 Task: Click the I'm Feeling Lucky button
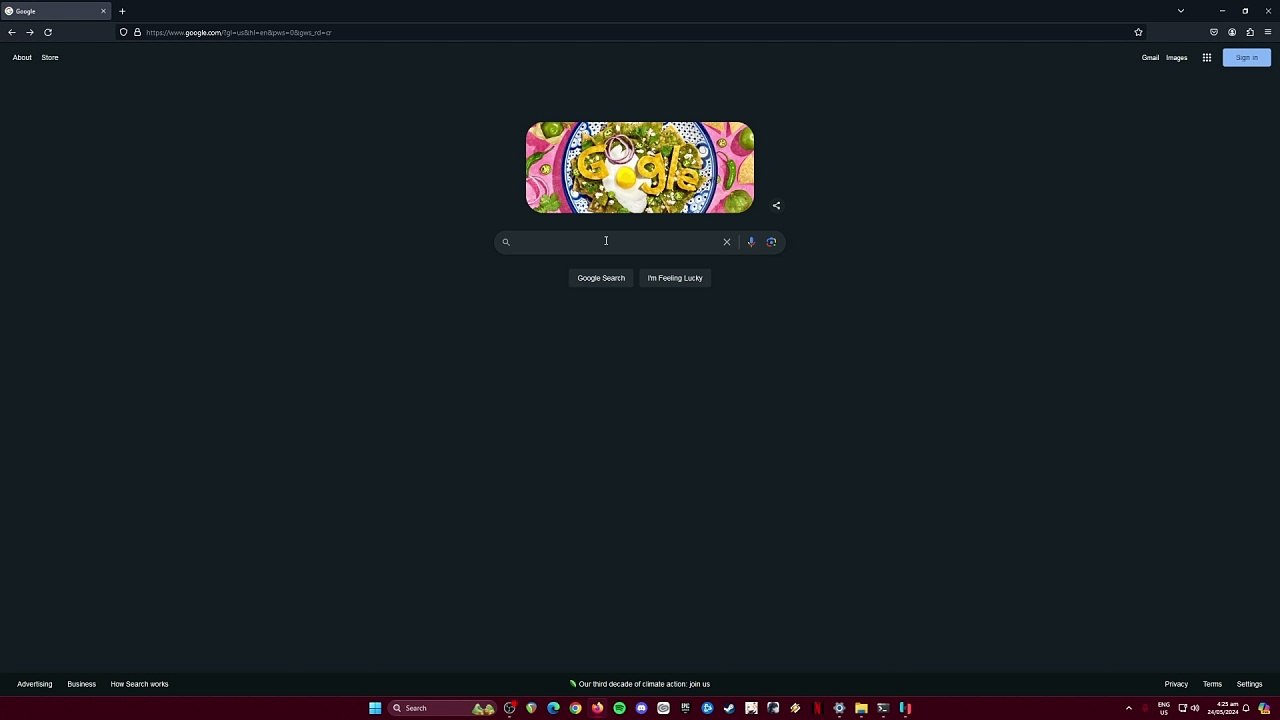coord(675,278)
